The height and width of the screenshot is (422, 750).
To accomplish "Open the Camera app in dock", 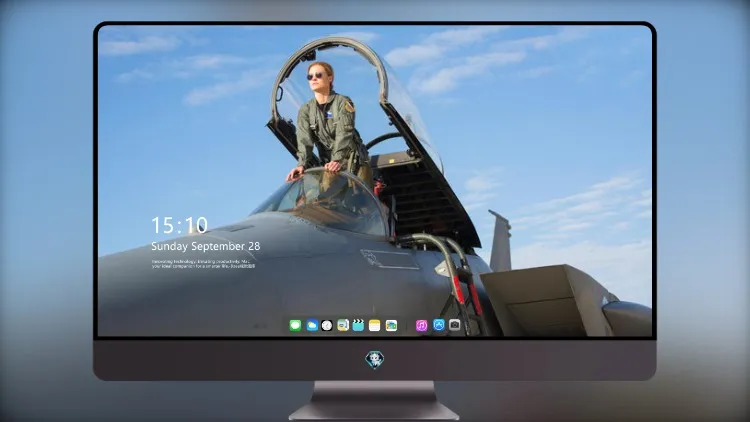I will pos(455,325).
